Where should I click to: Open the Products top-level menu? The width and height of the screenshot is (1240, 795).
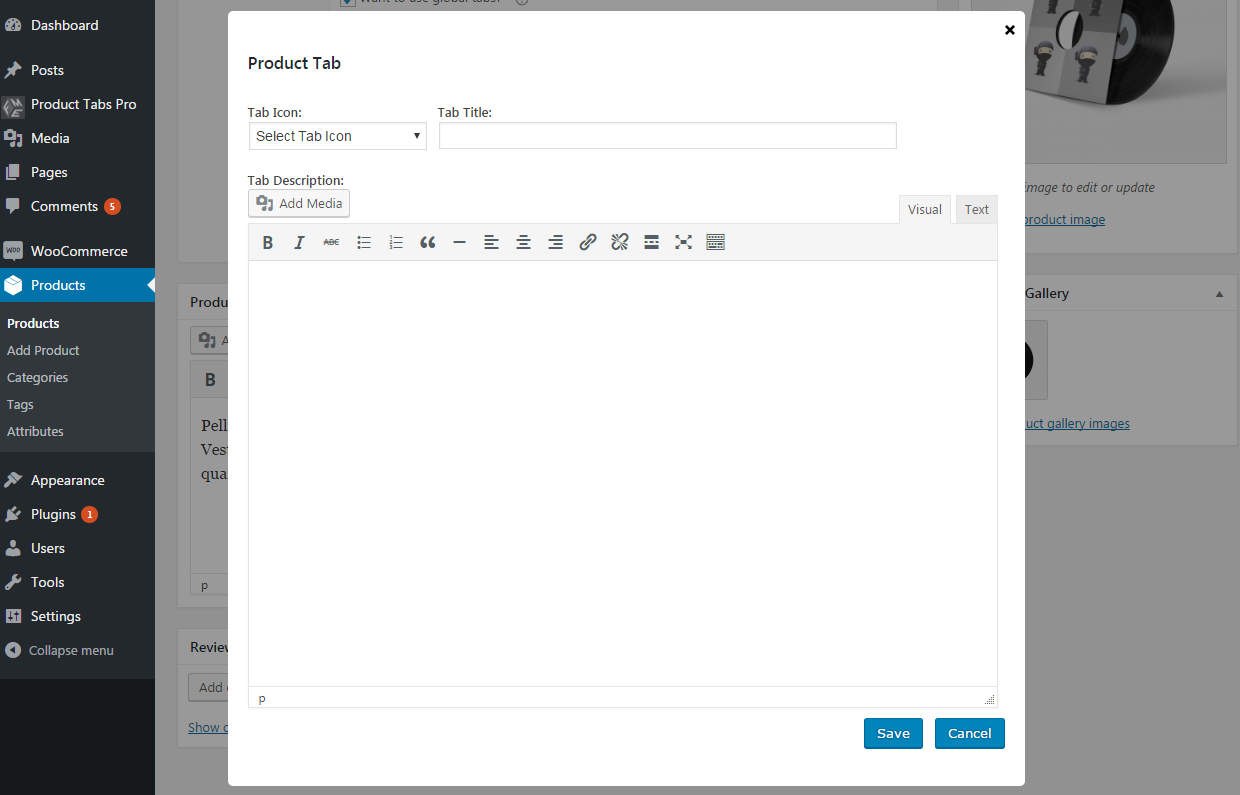point(77,285)
